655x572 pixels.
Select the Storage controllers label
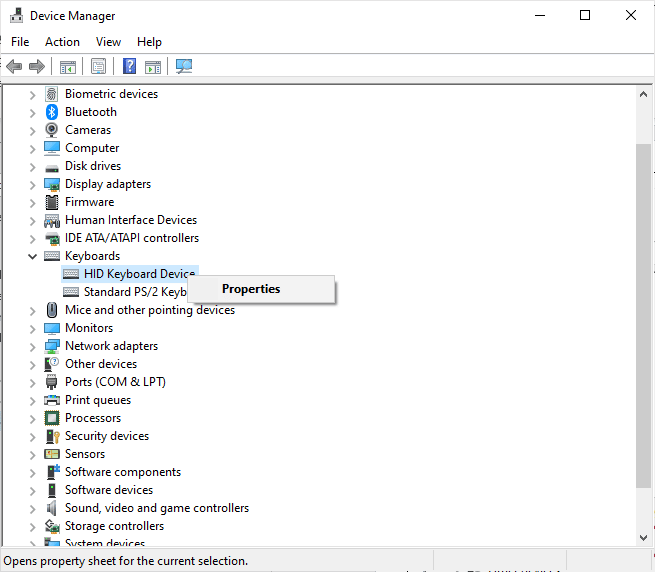tap(114, 526)
